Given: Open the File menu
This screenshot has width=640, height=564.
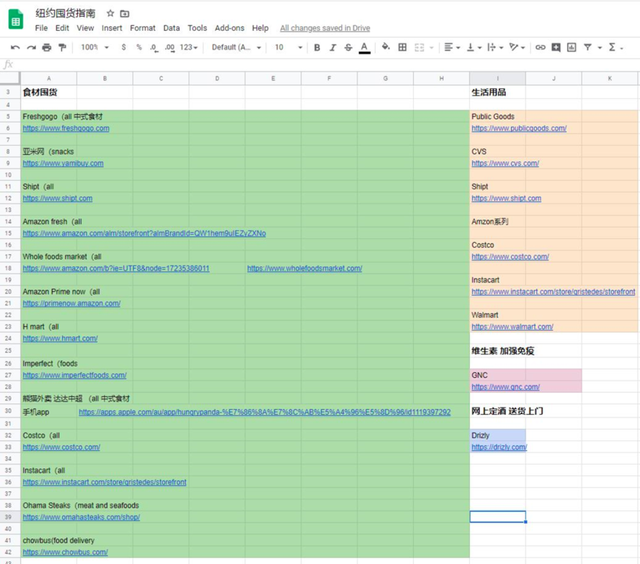Looking at the screenshot, I should click(x=41, y=28).
